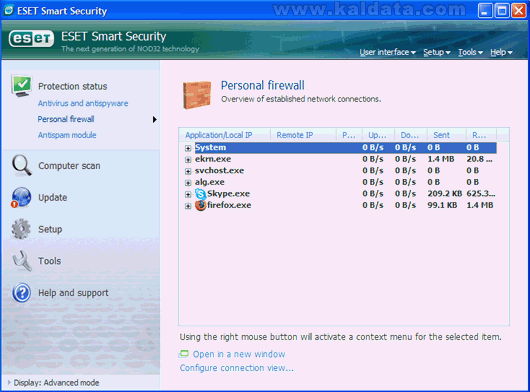Click the 209.2 KB sent value
This screenshot has width=530, height=392.
click(x=444, y=194)
